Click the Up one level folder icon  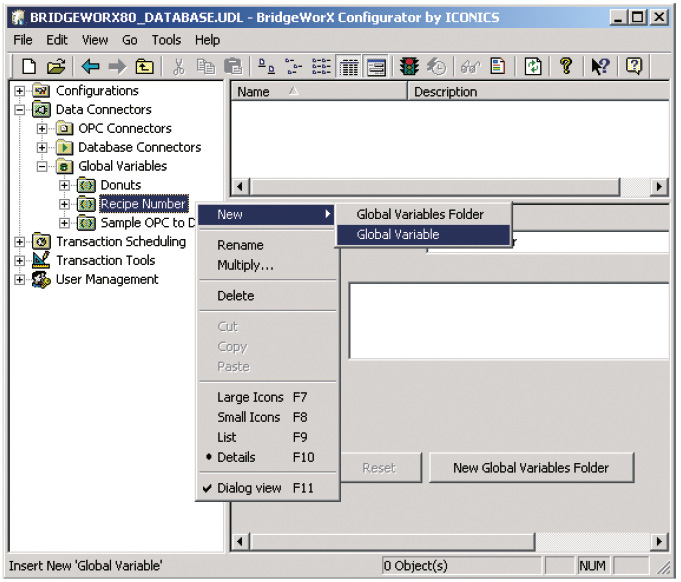tap(144, 66)
